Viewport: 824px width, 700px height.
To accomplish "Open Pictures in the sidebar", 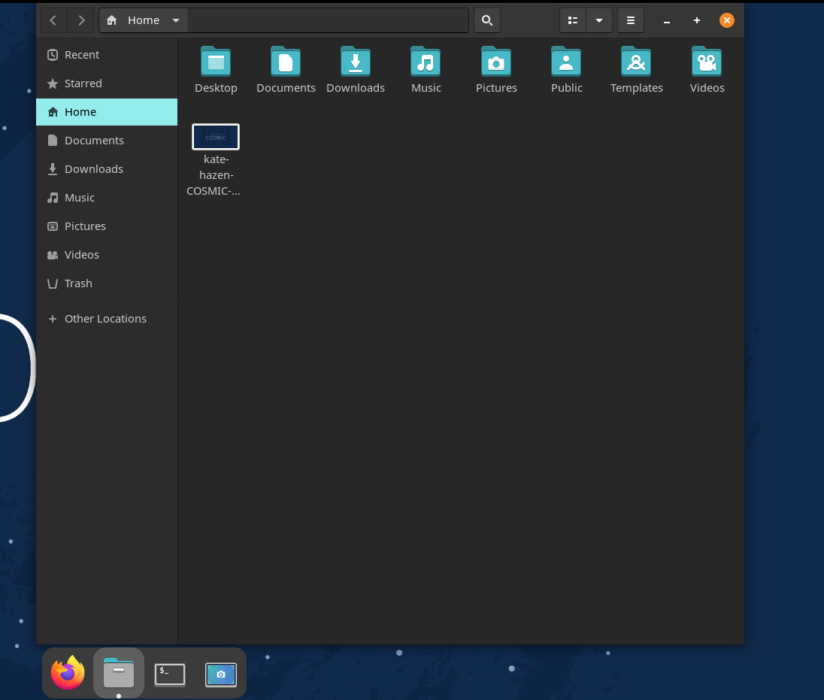I will (107, 226).
